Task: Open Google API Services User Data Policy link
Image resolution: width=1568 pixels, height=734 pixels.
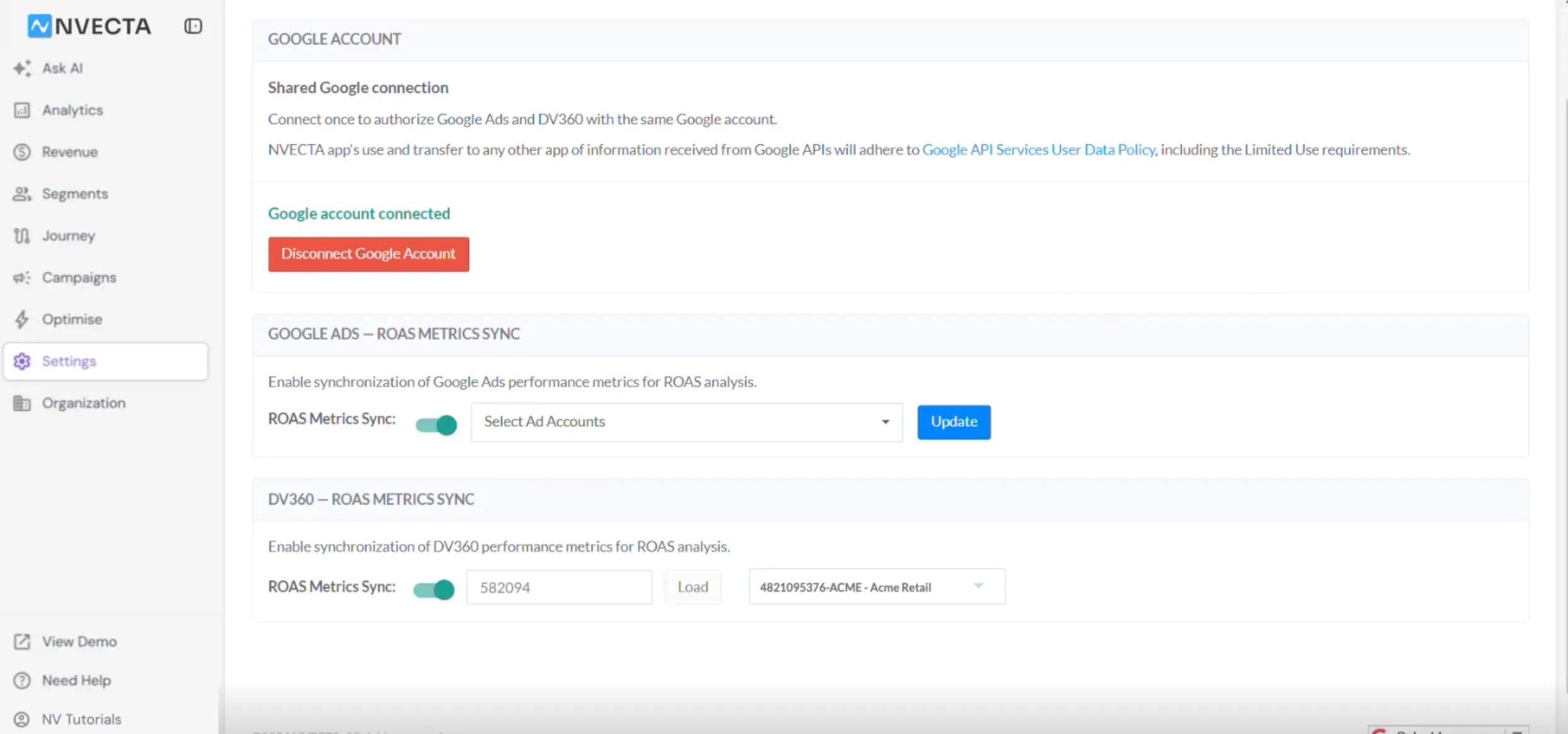Action: click(x=1038, y=150)
